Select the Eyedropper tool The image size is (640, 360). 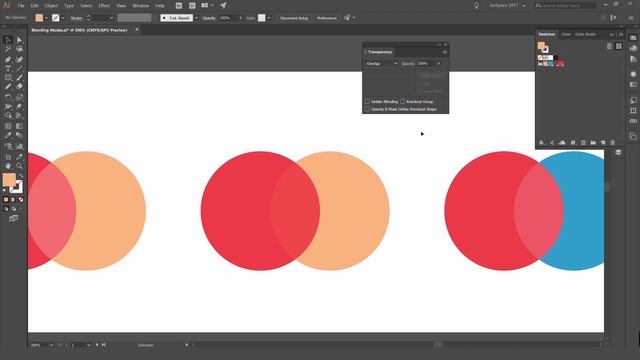tap(8, 135)
